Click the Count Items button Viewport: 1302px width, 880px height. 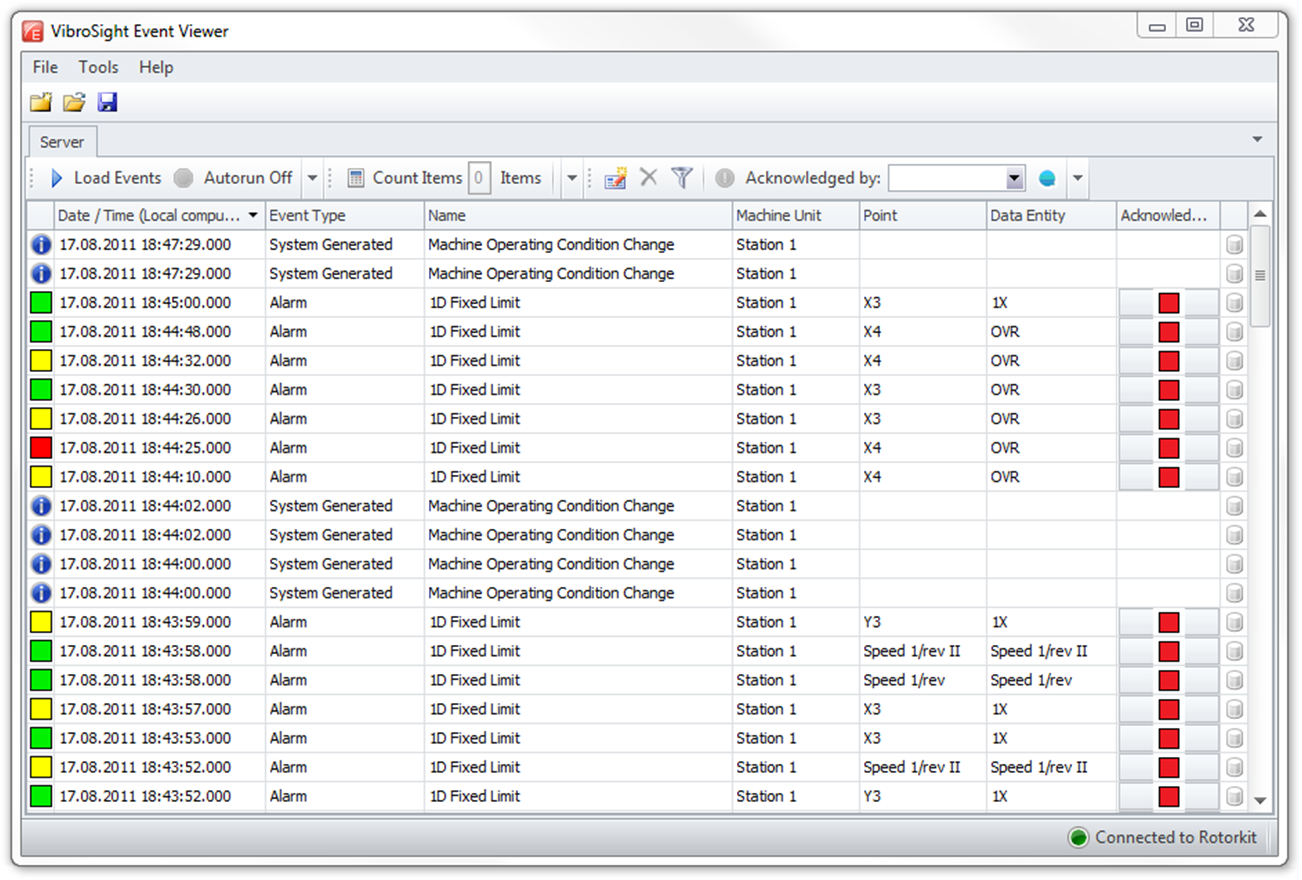[405, 178]
